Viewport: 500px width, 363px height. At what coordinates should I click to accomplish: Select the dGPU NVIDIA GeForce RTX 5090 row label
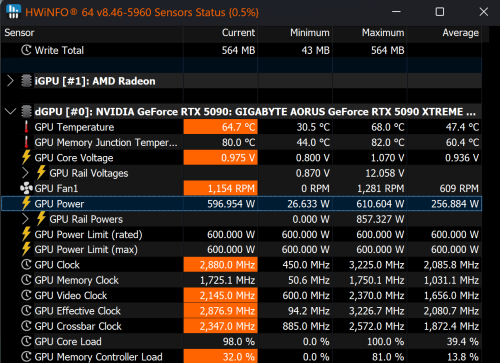click(x=255, y=112)
